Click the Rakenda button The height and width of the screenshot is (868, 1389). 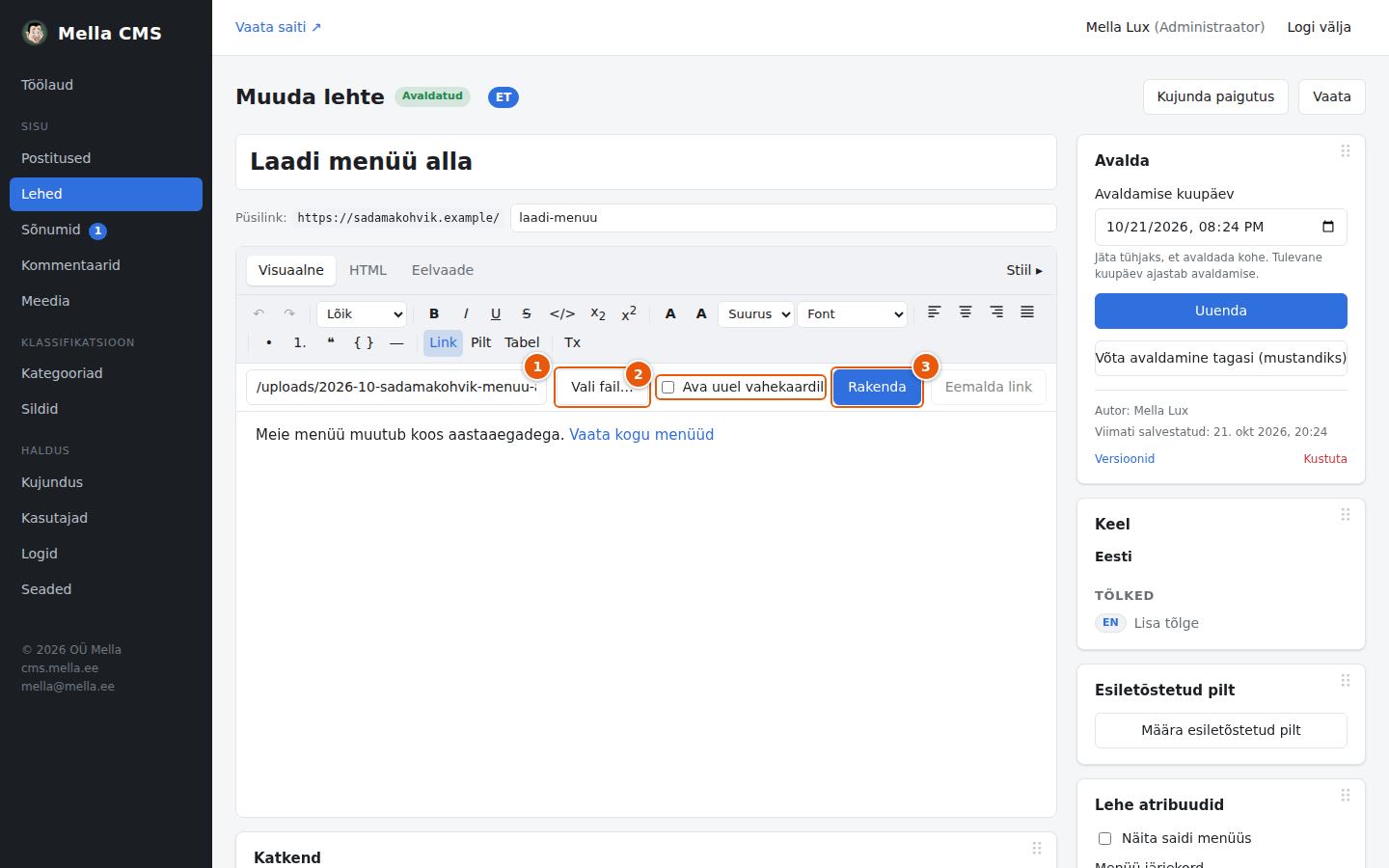[877, 388]
